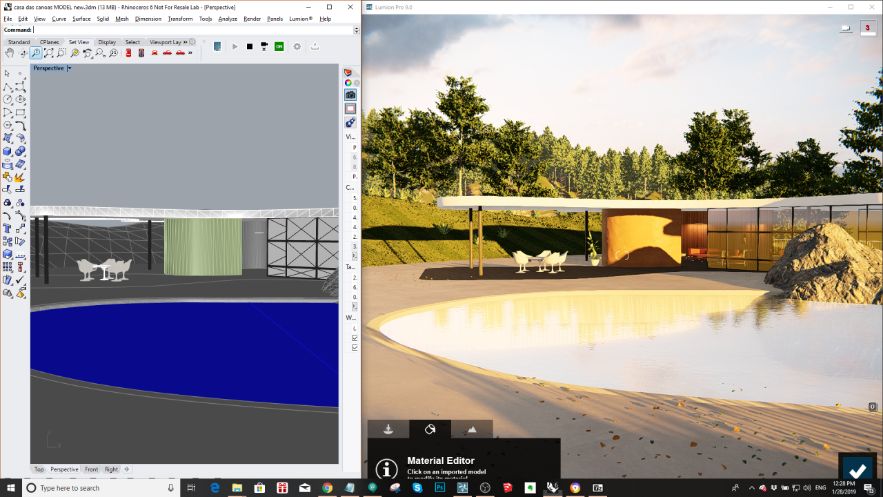Confirm with the checkmark button in Lumion

(x=857, y=471)
